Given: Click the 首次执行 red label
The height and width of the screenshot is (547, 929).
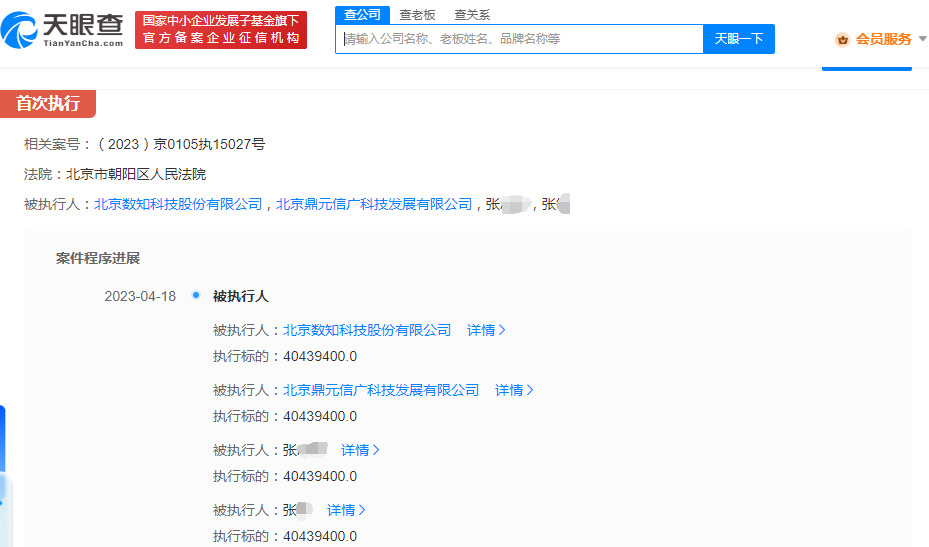Looking at the screenshot, I should 48,104.
